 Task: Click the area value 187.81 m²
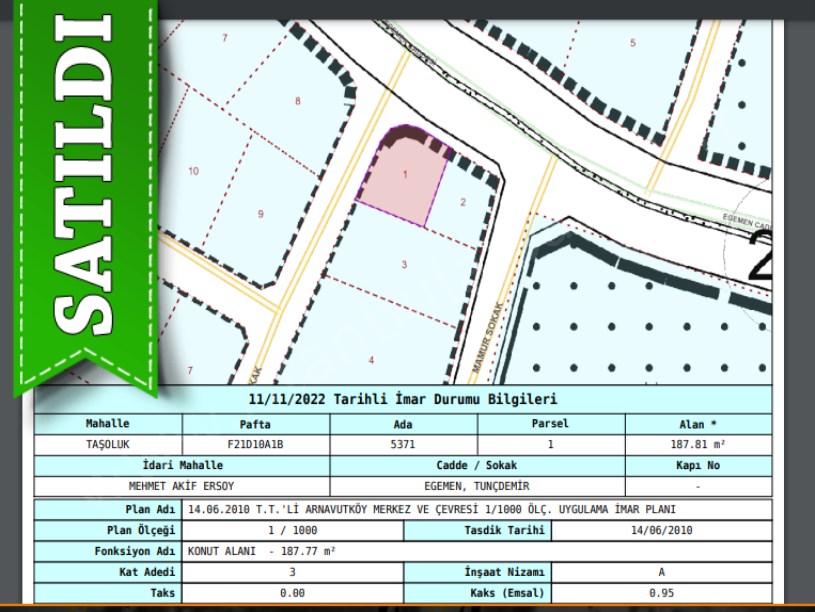698,445
